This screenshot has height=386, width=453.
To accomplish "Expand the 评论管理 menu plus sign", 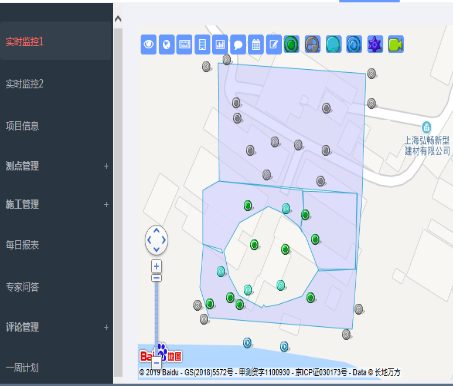I will [x=106, y=327].
